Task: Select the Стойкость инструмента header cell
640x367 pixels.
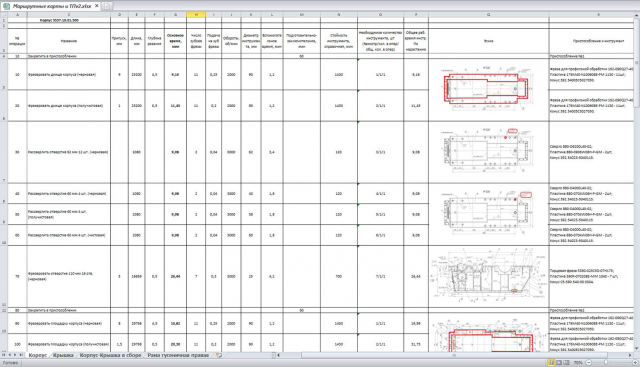Action: (338, 41)
